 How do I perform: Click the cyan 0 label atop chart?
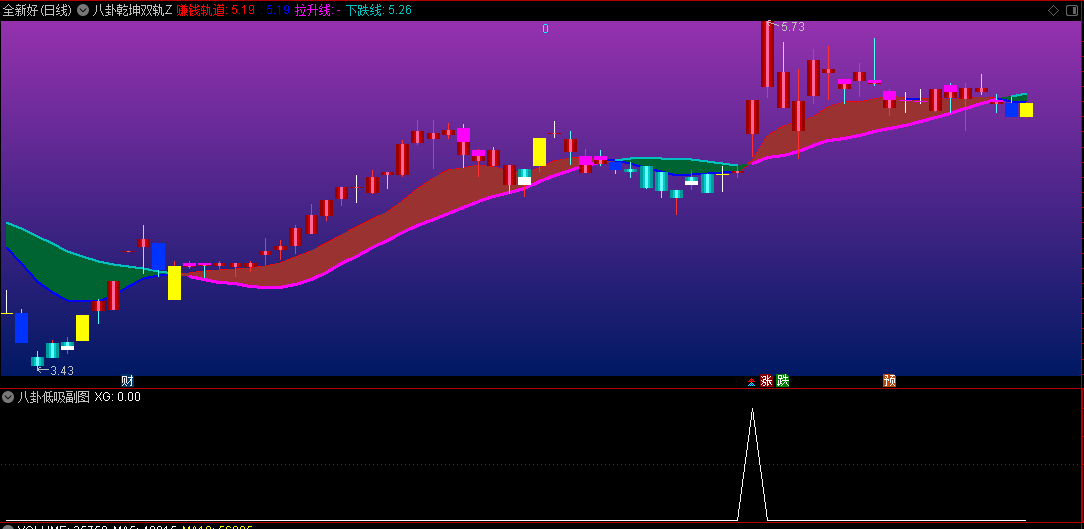545,29
